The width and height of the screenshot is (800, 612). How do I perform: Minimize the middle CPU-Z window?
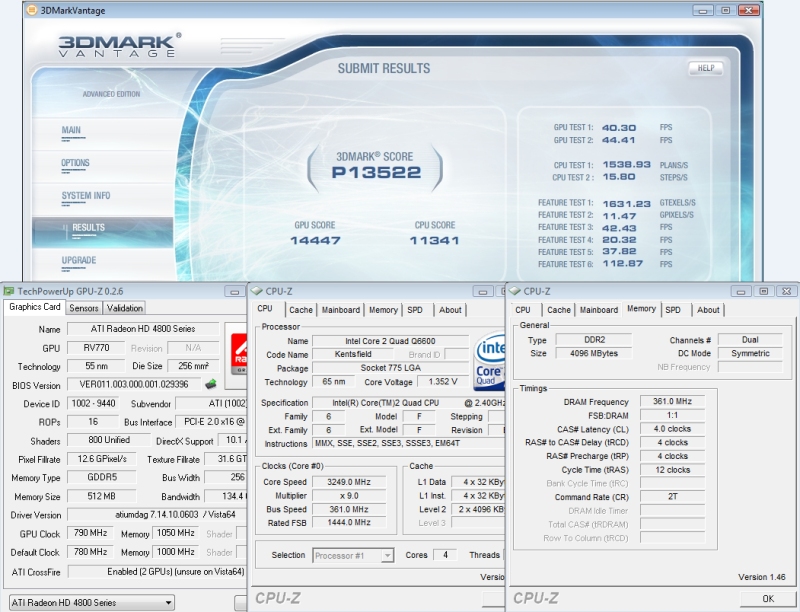tap(482, 292)
